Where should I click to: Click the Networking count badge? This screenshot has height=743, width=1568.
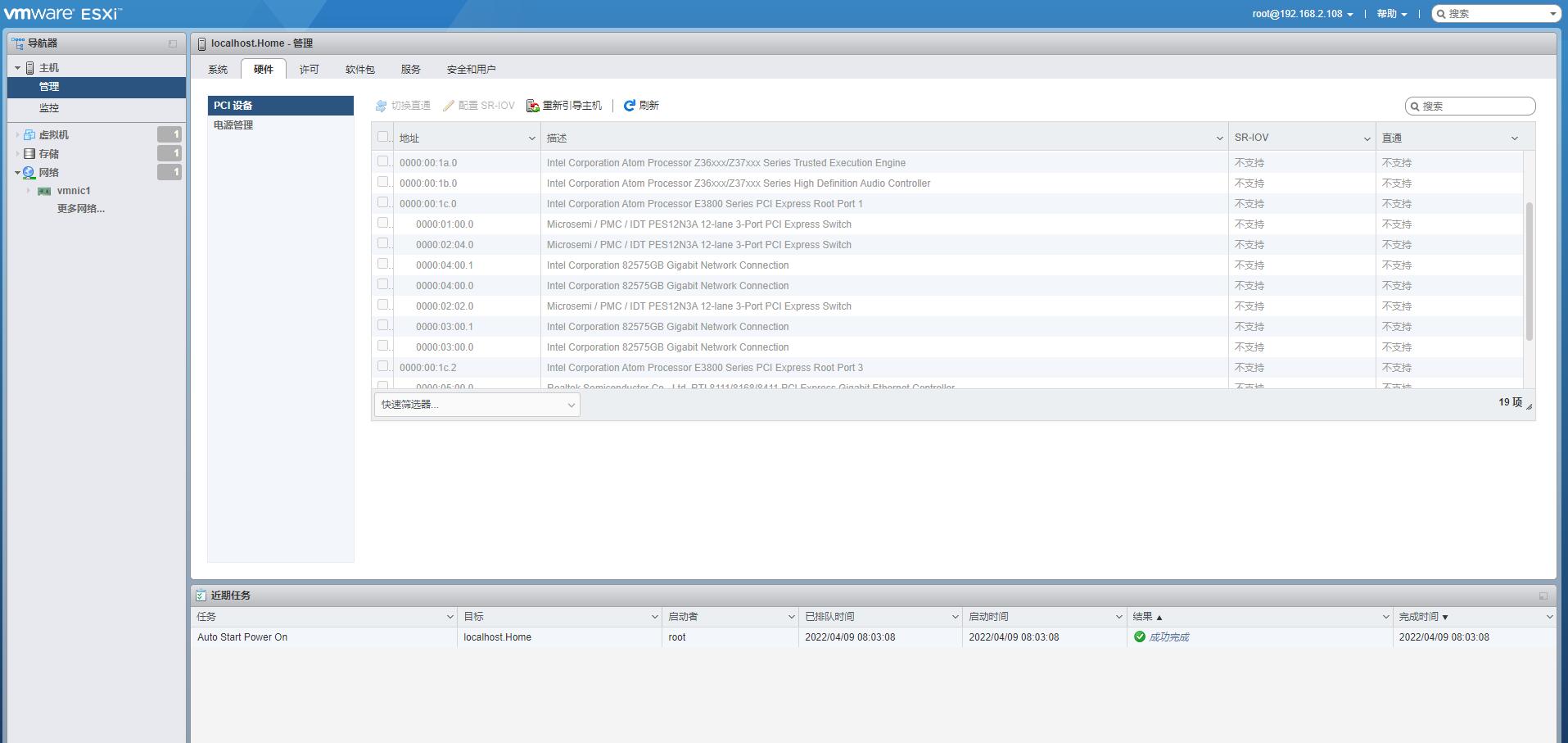[x=169, y=172]
